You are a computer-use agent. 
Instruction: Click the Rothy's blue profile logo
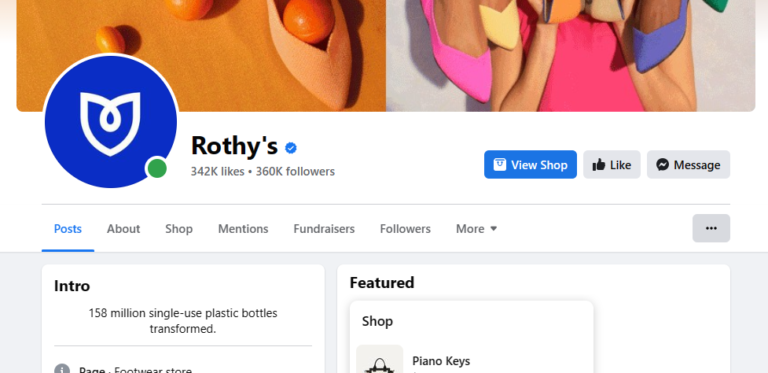[111, 121]
